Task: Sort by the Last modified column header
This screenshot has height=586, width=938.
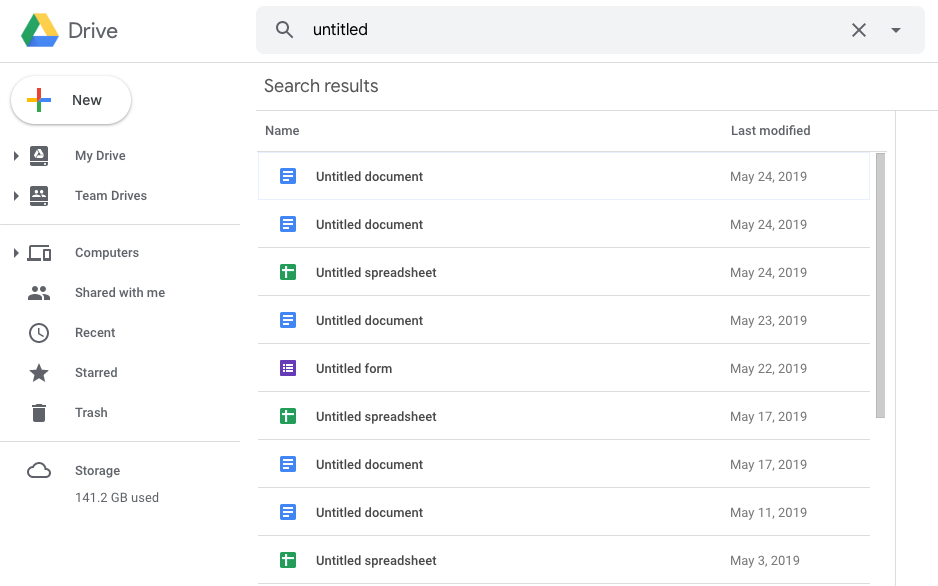Action: click(x=770, y=131)
